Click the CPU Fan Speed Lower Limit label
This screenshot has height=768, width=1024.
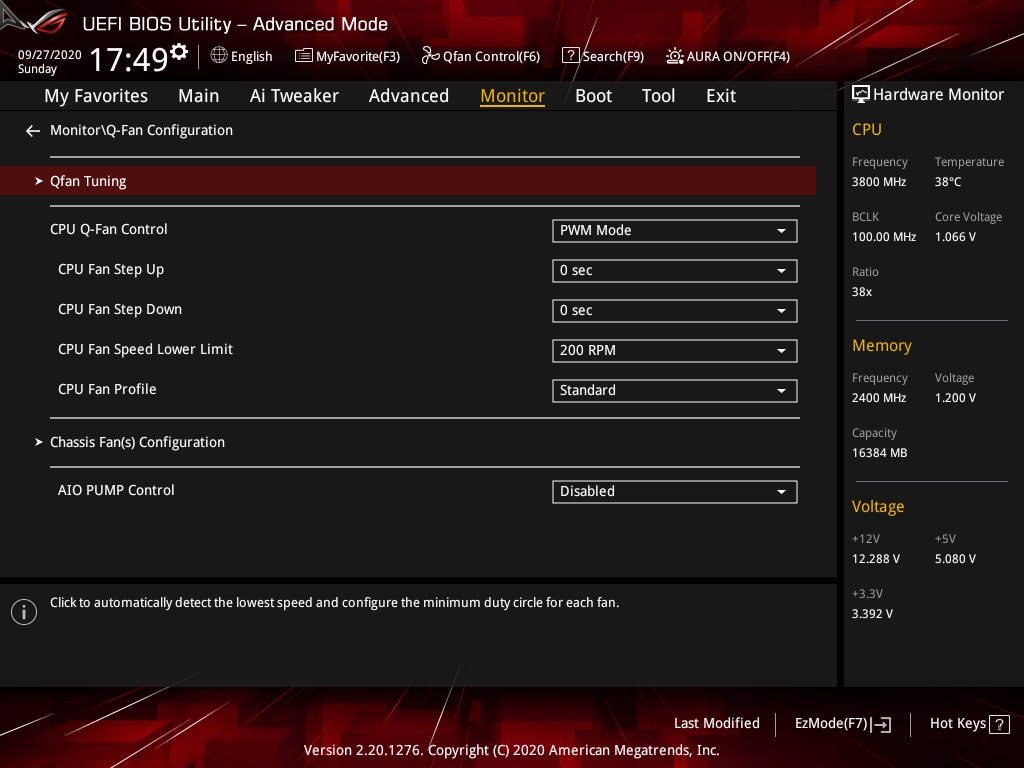tap(145, 349)
